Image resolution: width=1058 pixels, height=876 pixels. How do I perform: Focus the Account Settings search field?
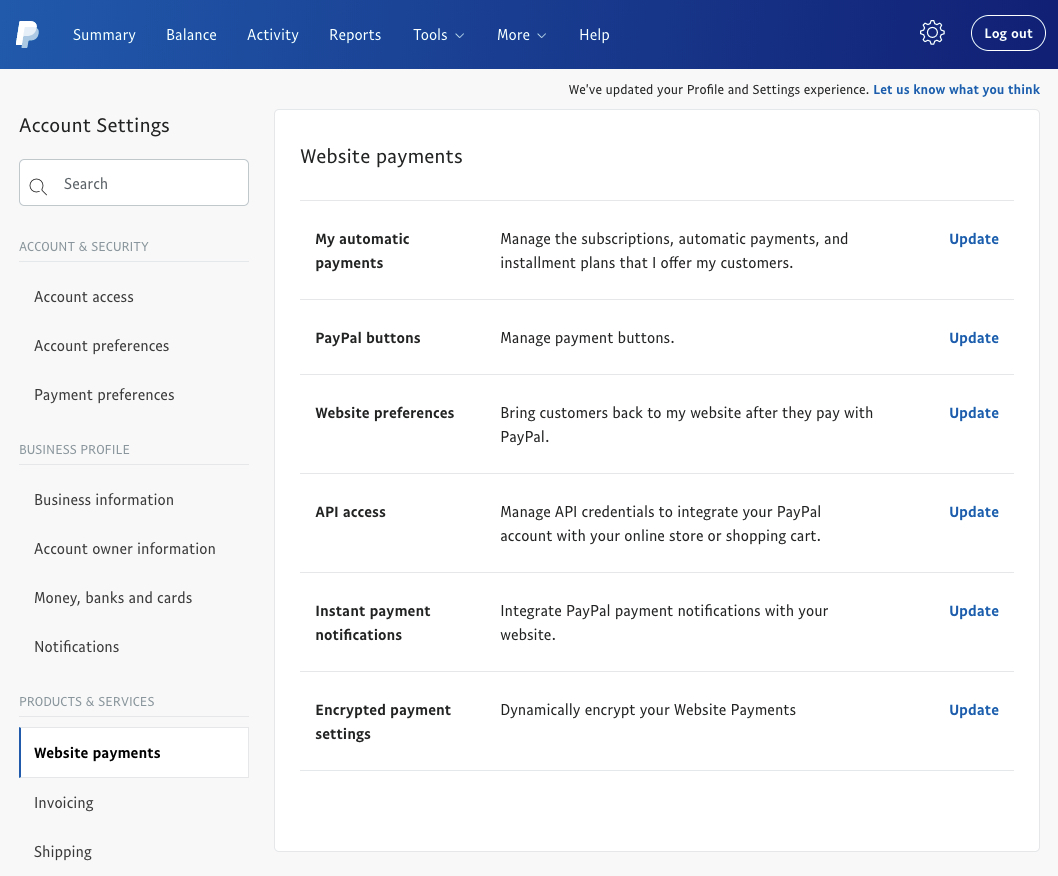tap(134, 183)
